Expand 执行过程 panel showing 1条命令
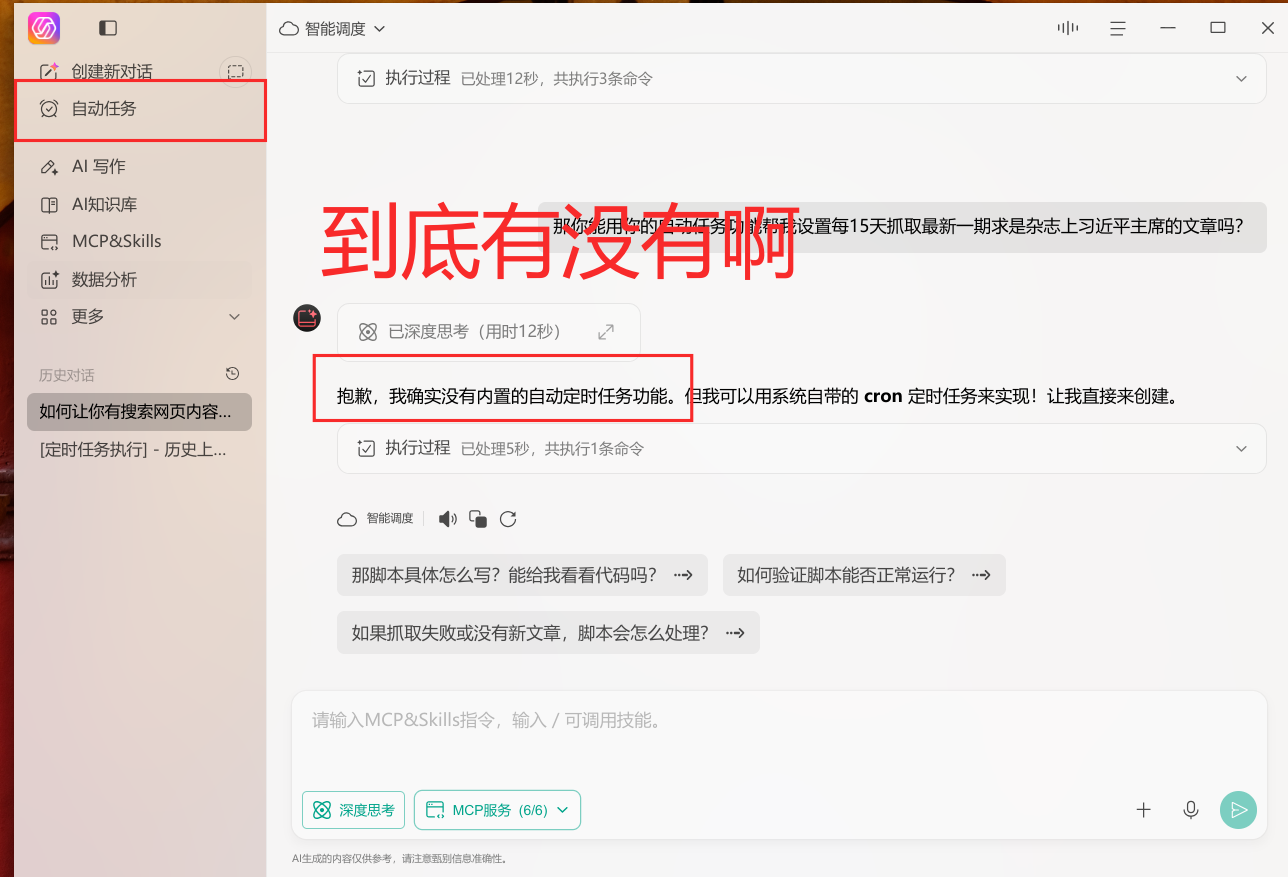 [x=802, y=448]
